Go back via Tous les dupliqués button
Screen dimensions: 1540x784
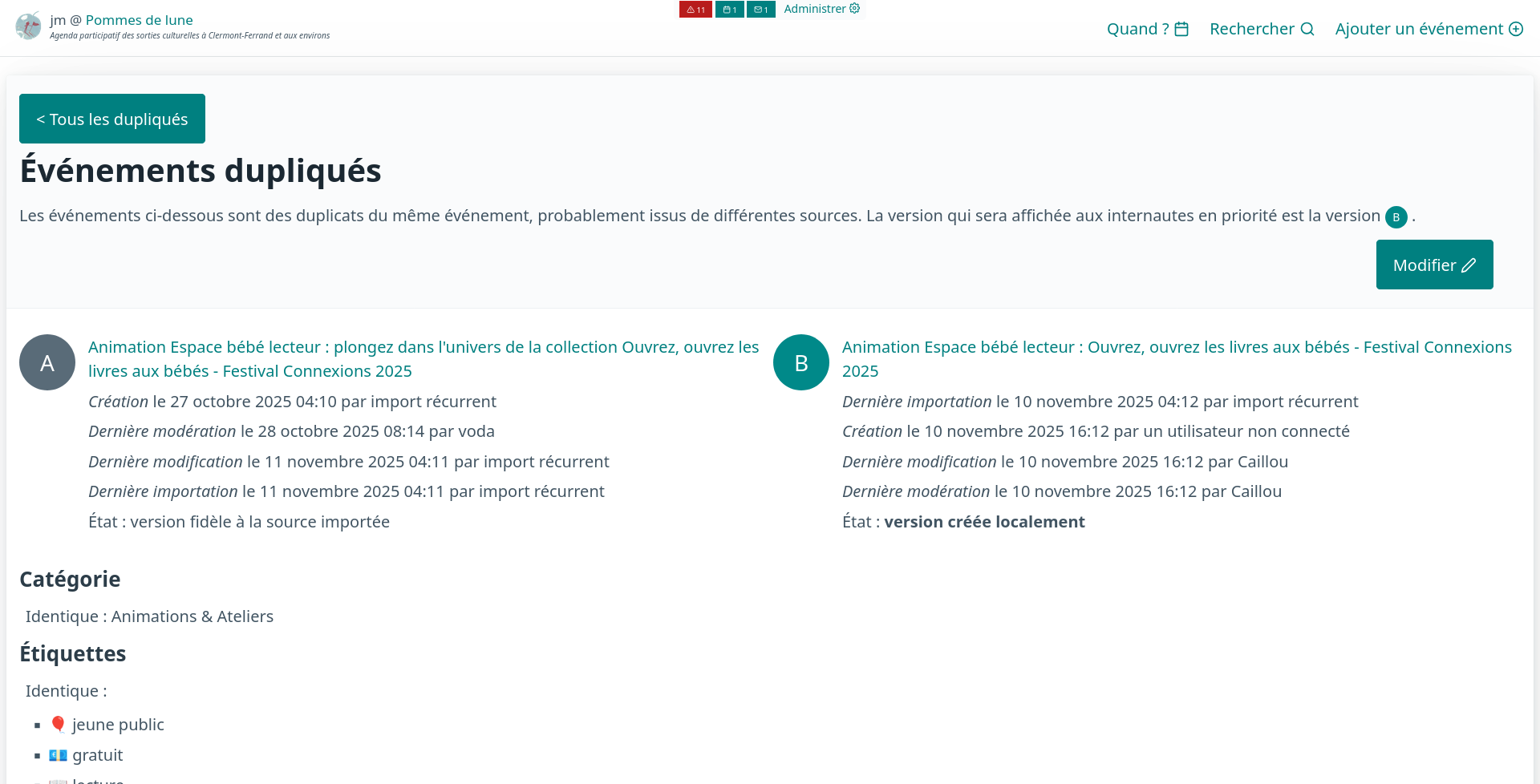click(x=112, y=119)
